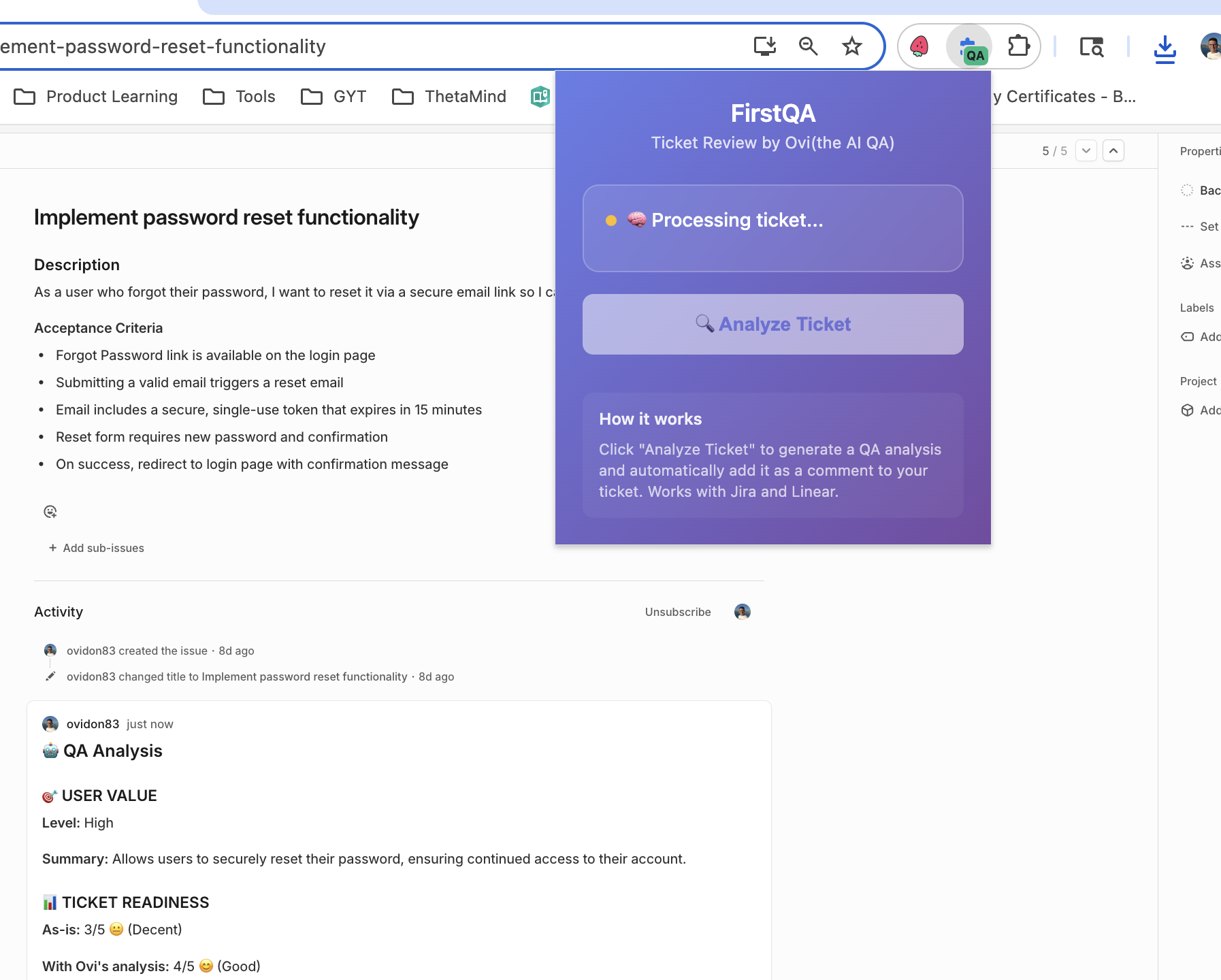Click the zoom magnifier icon in address bar
This screenshot has height=980, width=1221.
[808, 46]
